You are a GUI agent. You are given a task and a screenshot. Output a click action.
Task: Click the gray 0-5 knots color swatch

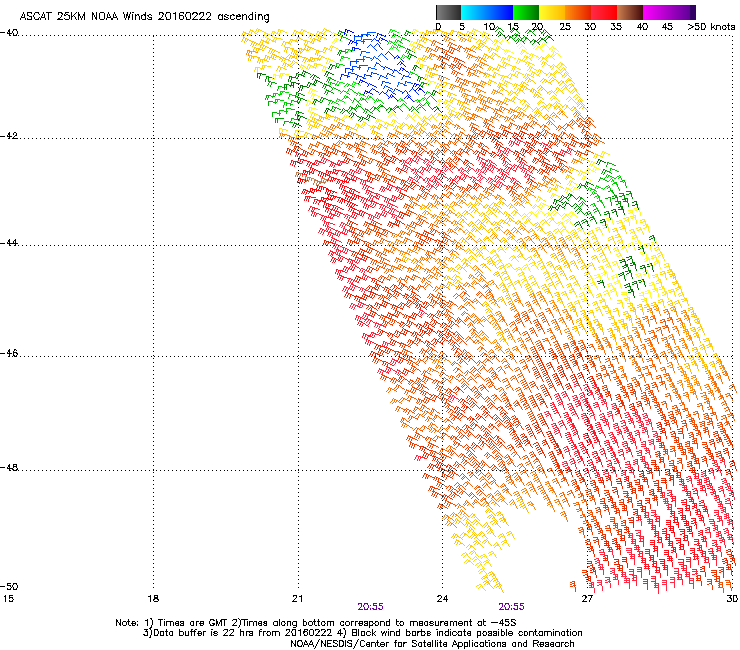[448, 12]
